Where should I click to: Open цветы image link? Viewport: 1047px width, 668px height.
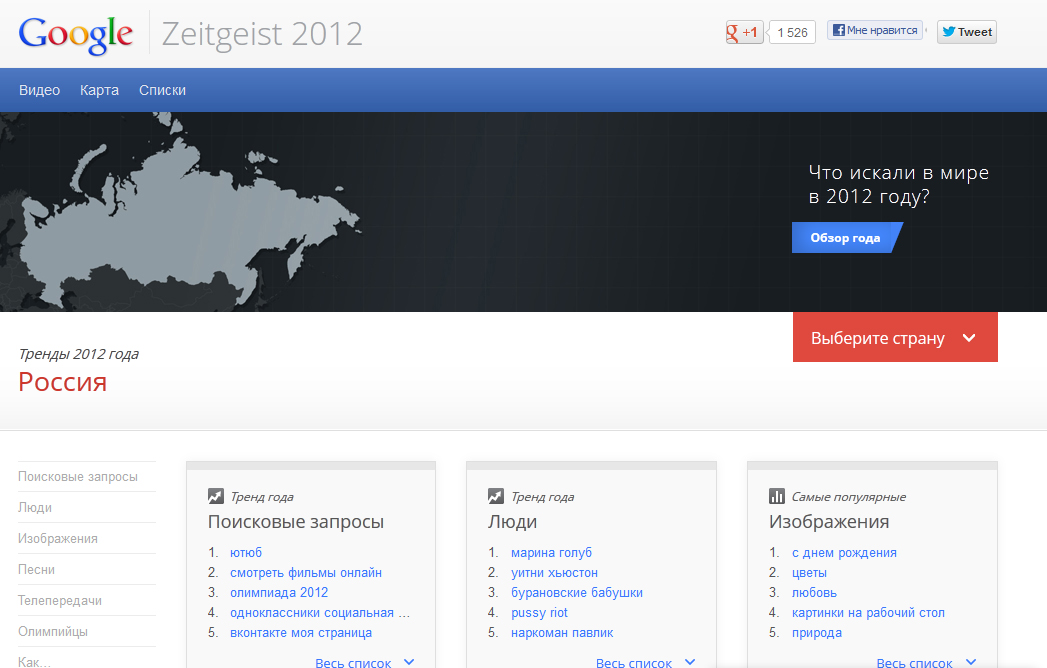pos(809,572)
